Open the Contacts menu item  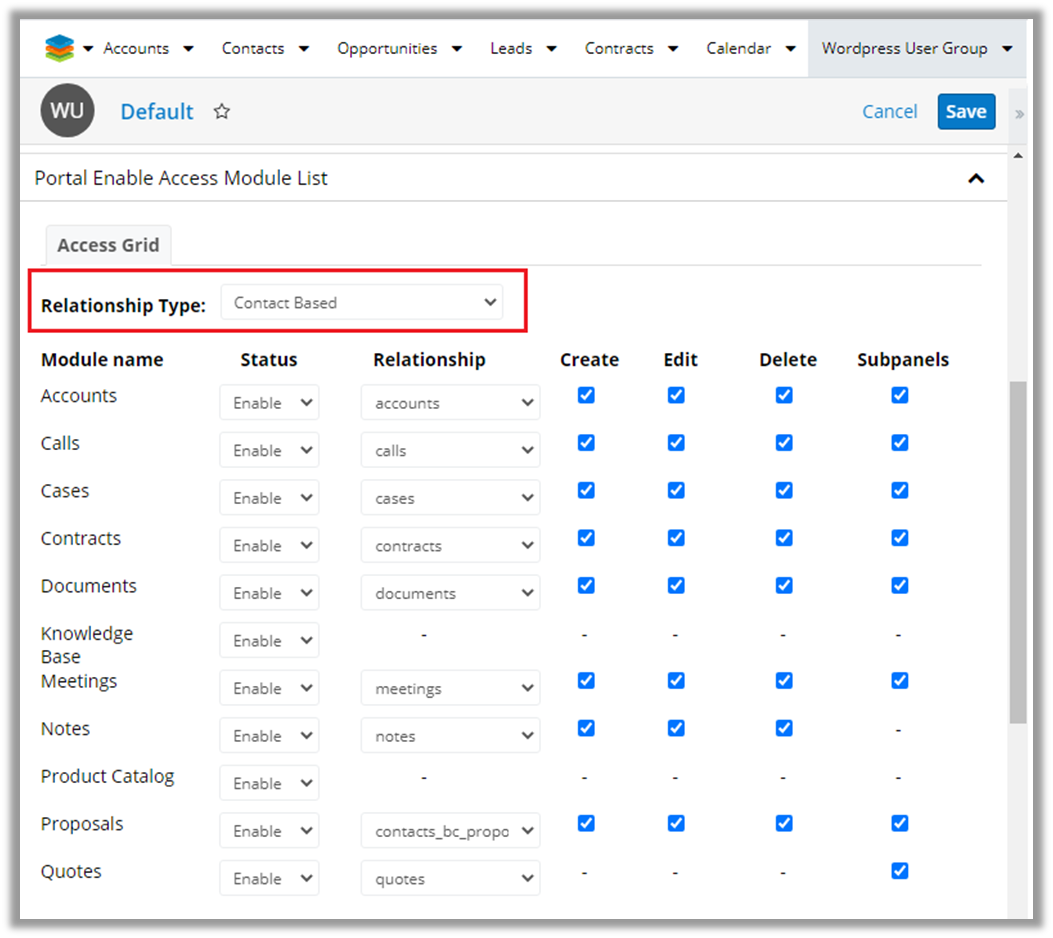pos(253,49)
